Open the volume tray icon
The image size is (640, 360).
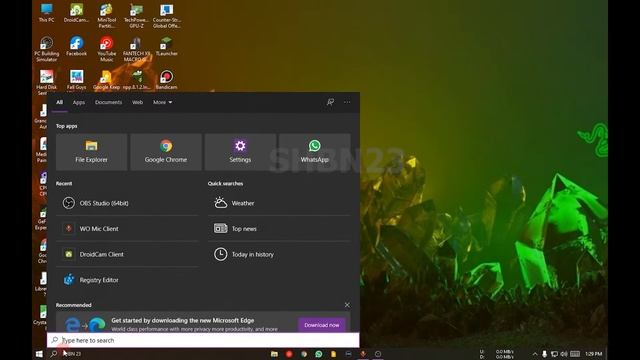pyautogui.click(x=564, y=354)
